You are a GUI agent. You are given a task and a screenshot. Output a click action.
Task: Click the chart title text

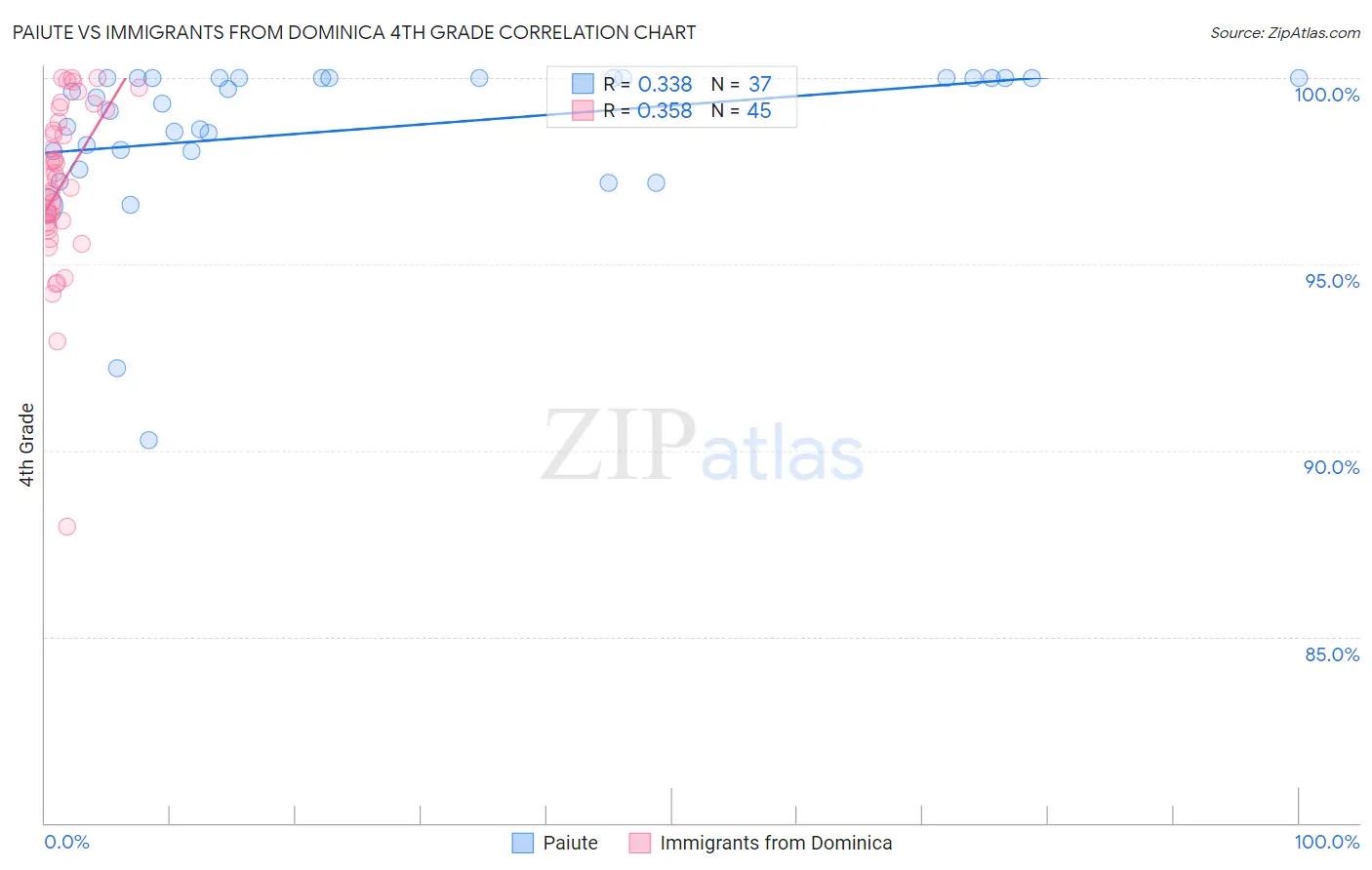pyautogui.click(x=354, y=32)
